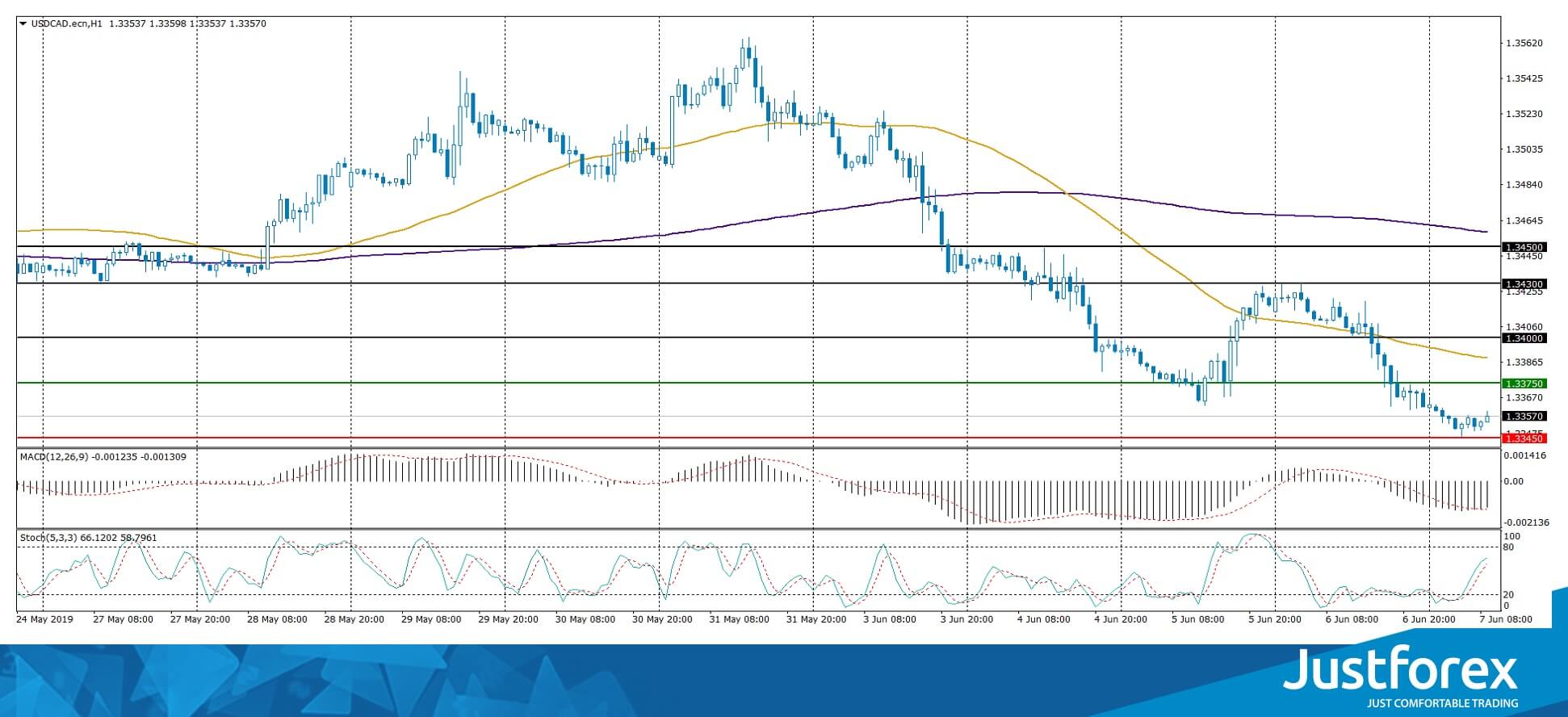Click the triangle arrow beside USDCAD.ecn,H1

tap(23, 24)
